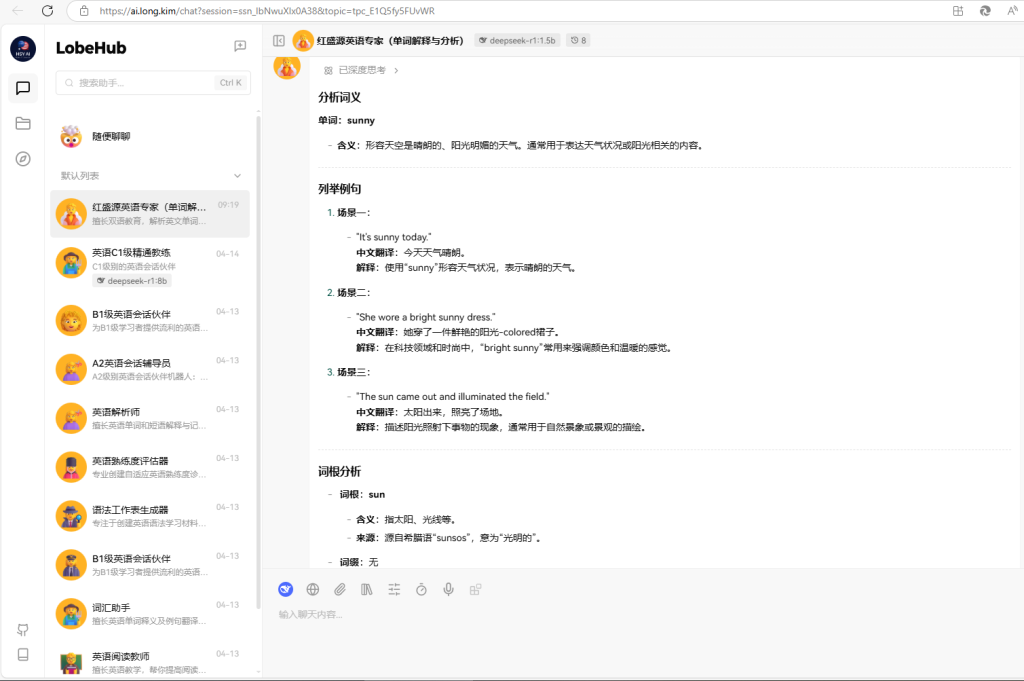Open the chat icon in left sidebar

coord(23,88)
